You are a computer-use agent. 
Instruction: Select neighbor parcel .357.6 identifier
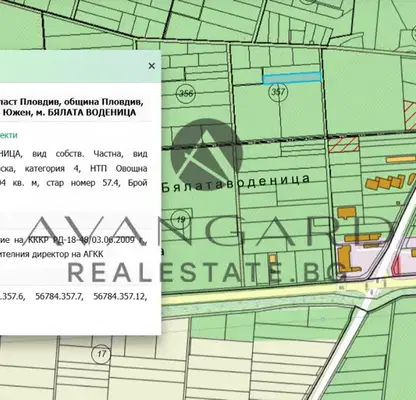point(13,296)
